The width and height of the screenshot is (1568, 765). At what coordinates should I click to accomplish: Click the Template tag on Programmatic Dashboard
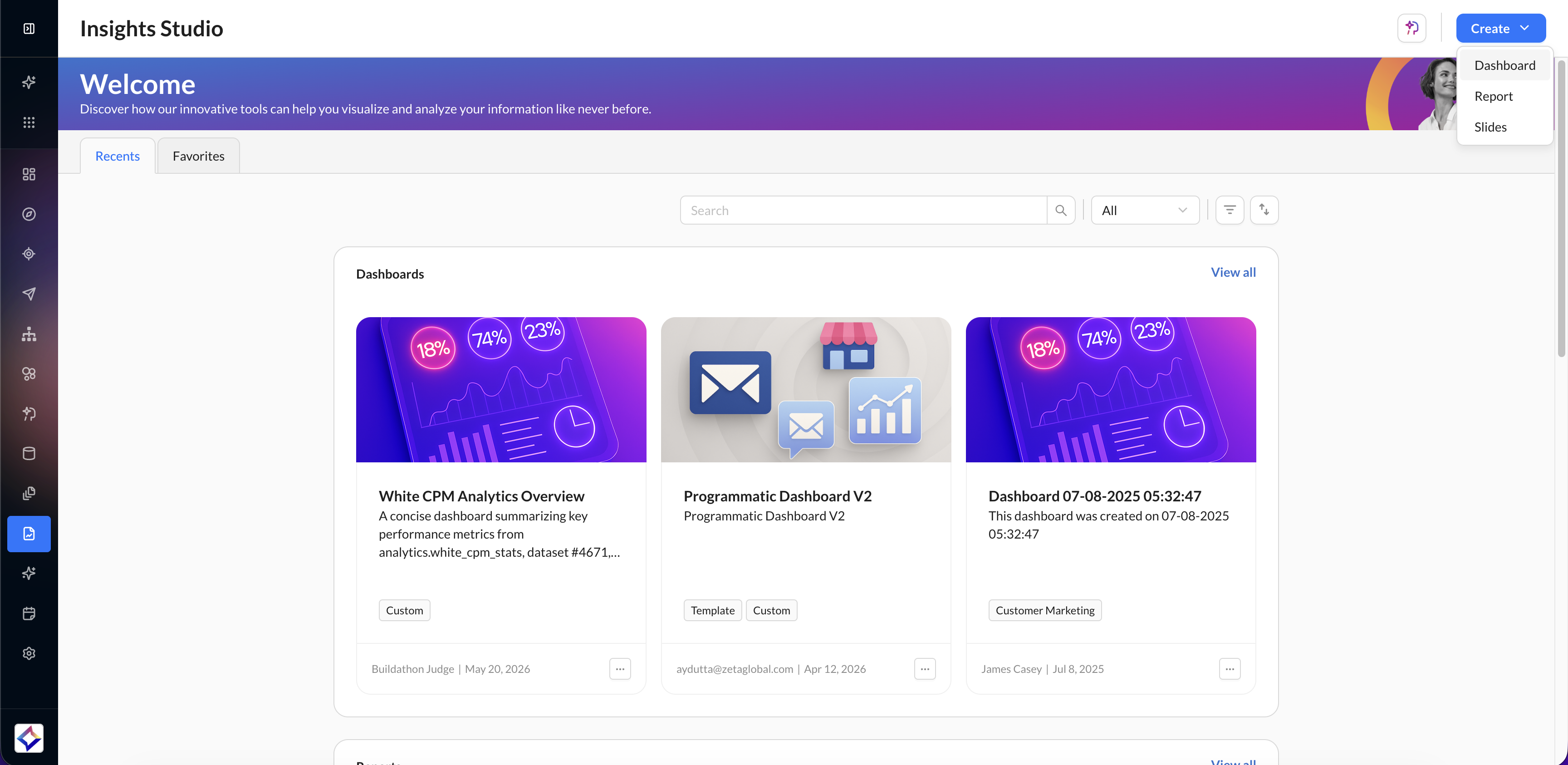(713, 610)
